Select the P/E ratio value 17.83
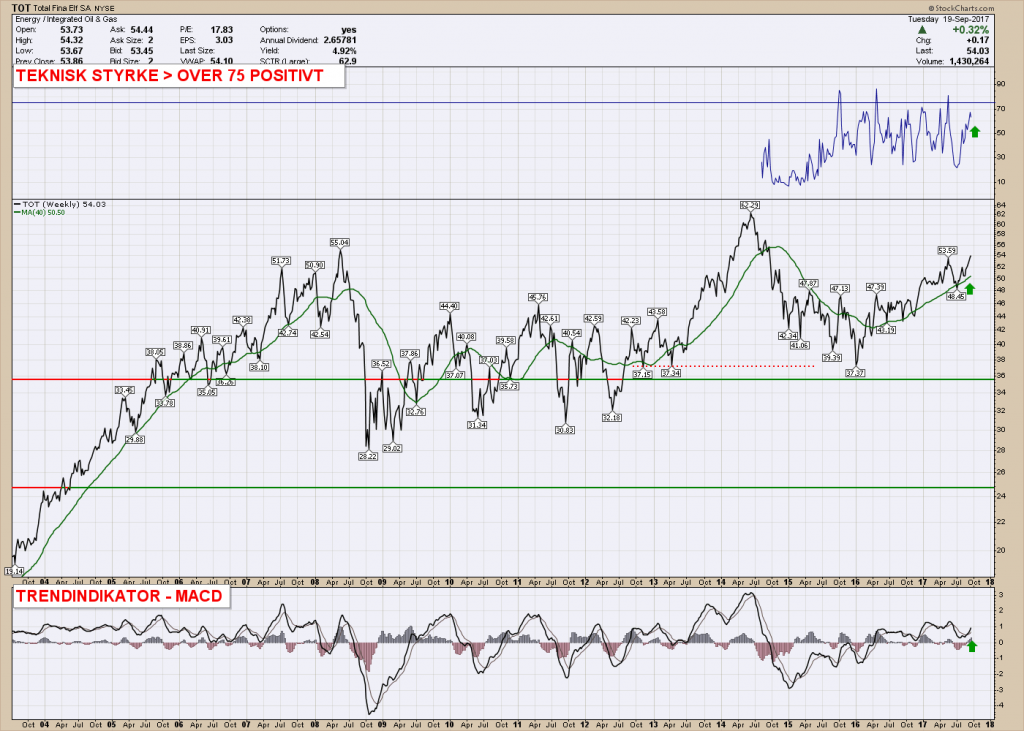The width and height of the screenshot is (1024, 731). tap(221, 29)
